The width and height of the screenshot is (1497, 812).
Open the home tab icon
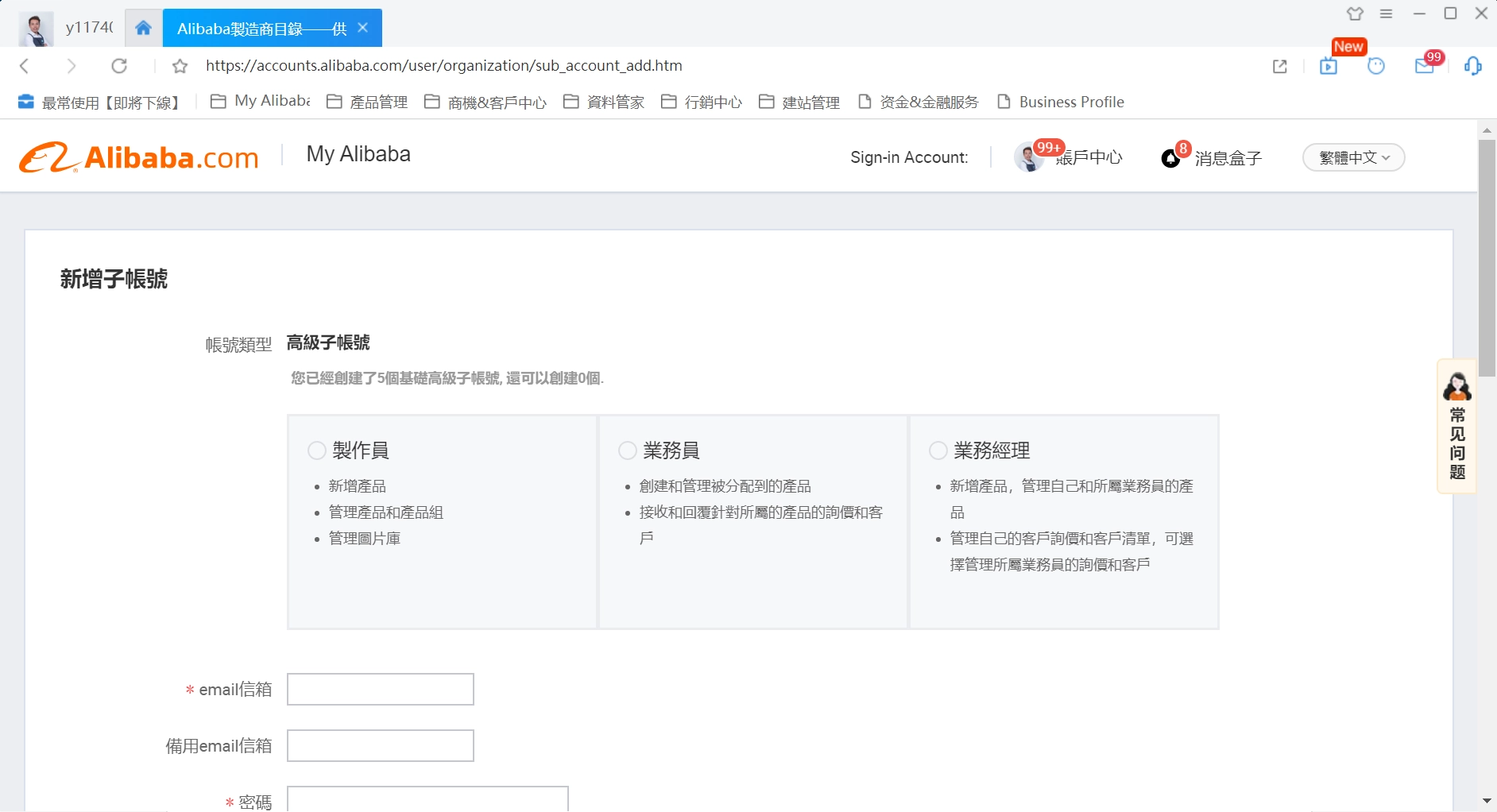143,29
